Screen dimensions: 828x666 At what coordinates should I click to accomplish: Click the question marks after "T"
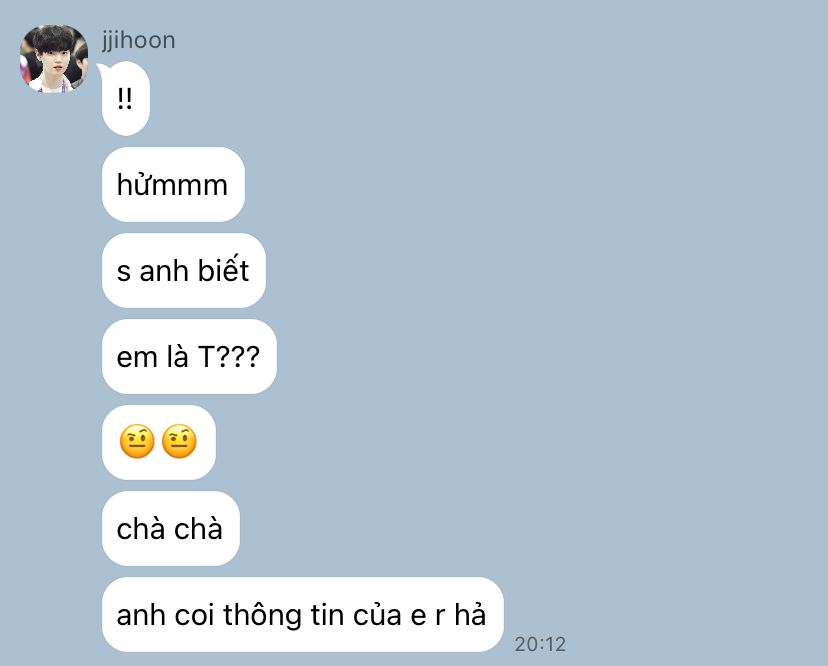point(238,357)
